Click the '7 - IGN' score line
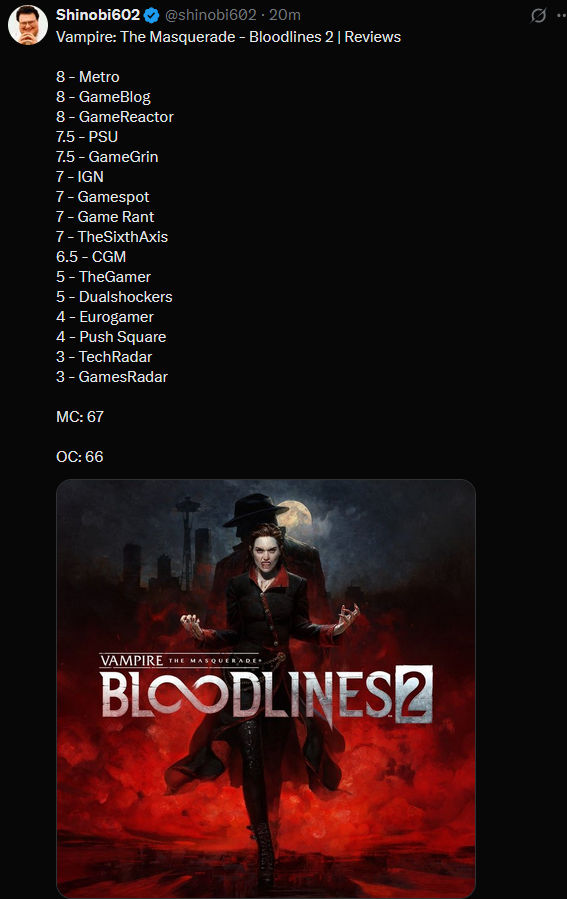Image resolution: width=567 pixels, height=899 pixels. [80, 177]
